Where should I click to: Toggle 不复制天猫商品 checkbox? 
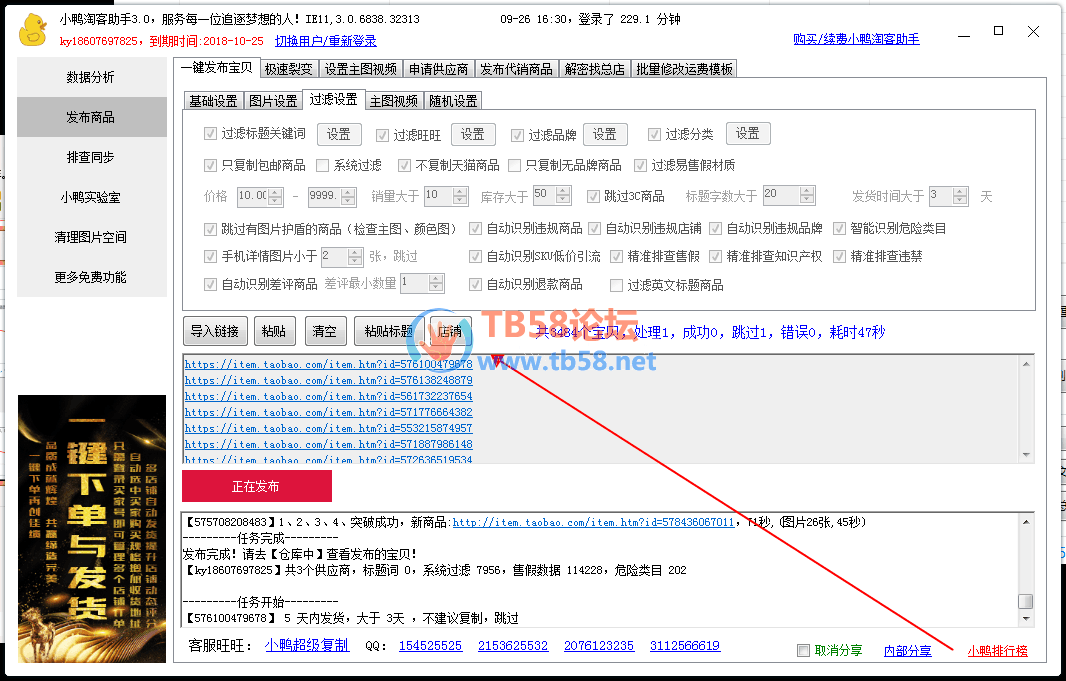pyautogui.click(x=405, y=165)
